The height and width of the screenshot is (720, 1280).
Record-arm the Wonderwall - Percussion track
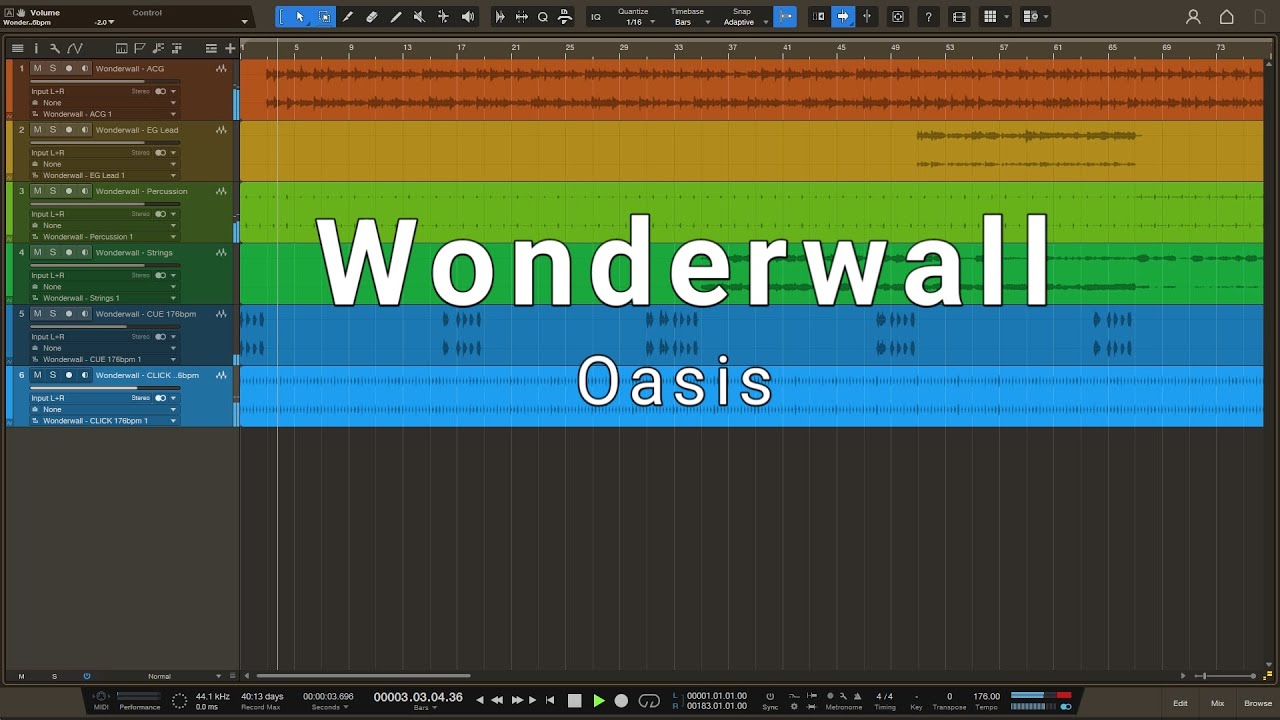click(69, 191)
